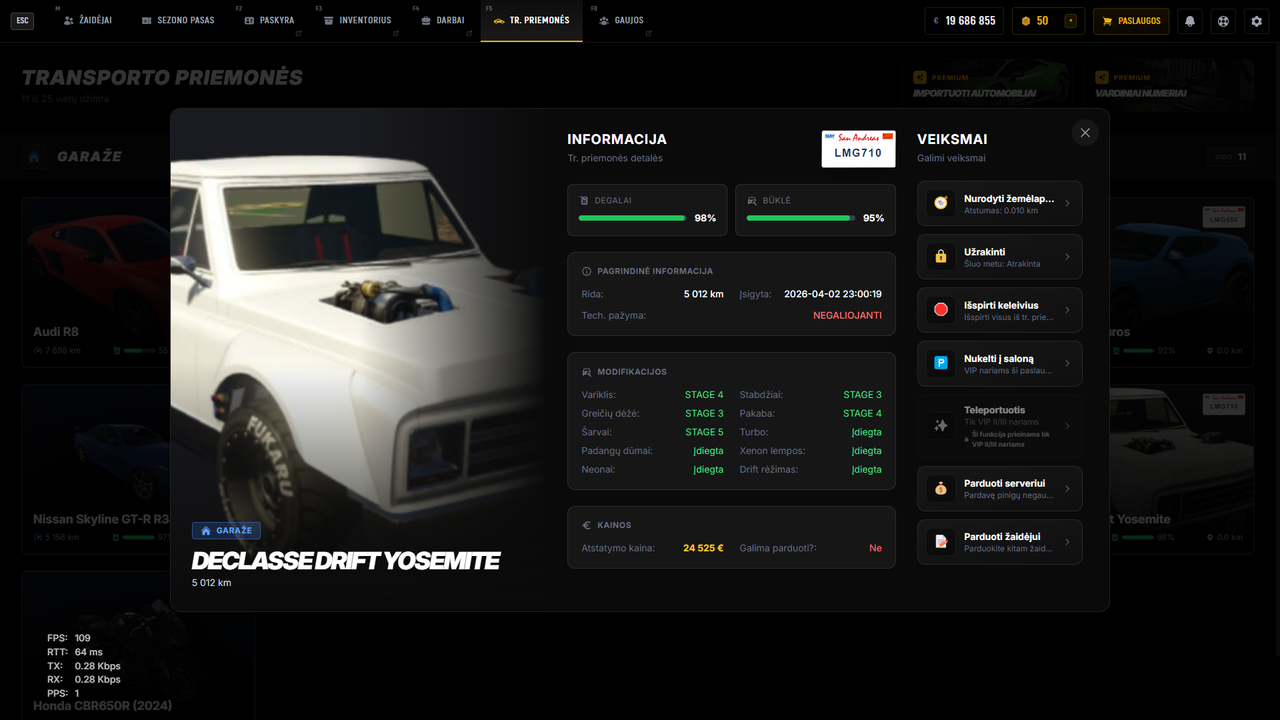This screenshot has height=720, width=1280.
Task: Open settings with the gear icon
Action: coord(1257,20)
